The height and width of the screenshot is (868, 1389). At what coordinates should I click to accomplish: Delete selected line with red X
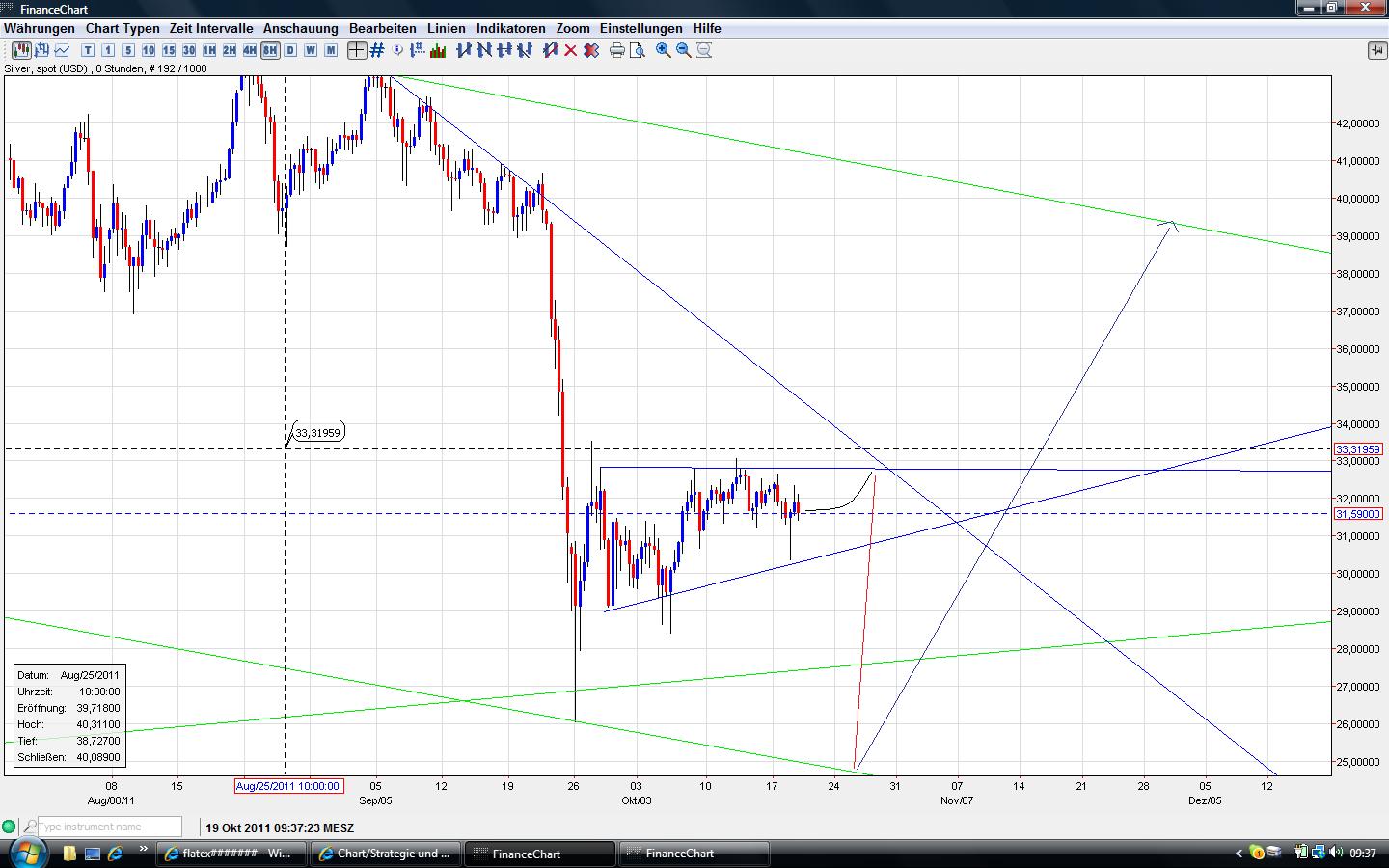click(x=571, y=50)
